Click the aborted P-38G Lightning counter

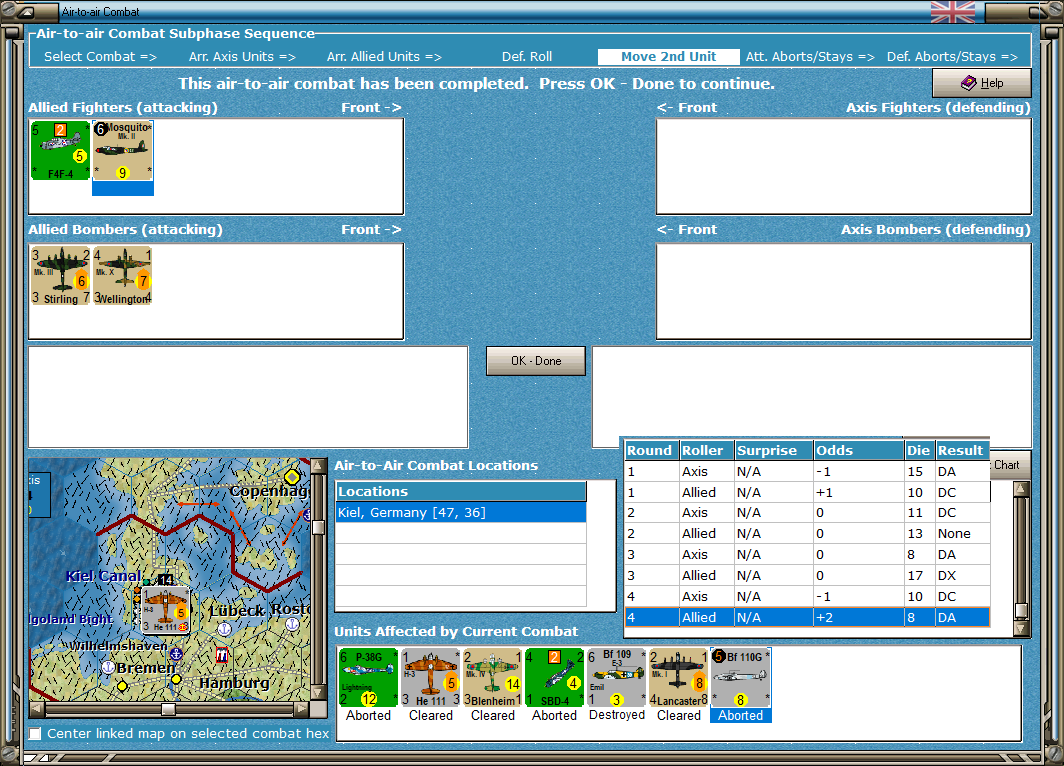click(x=368, y=678)
